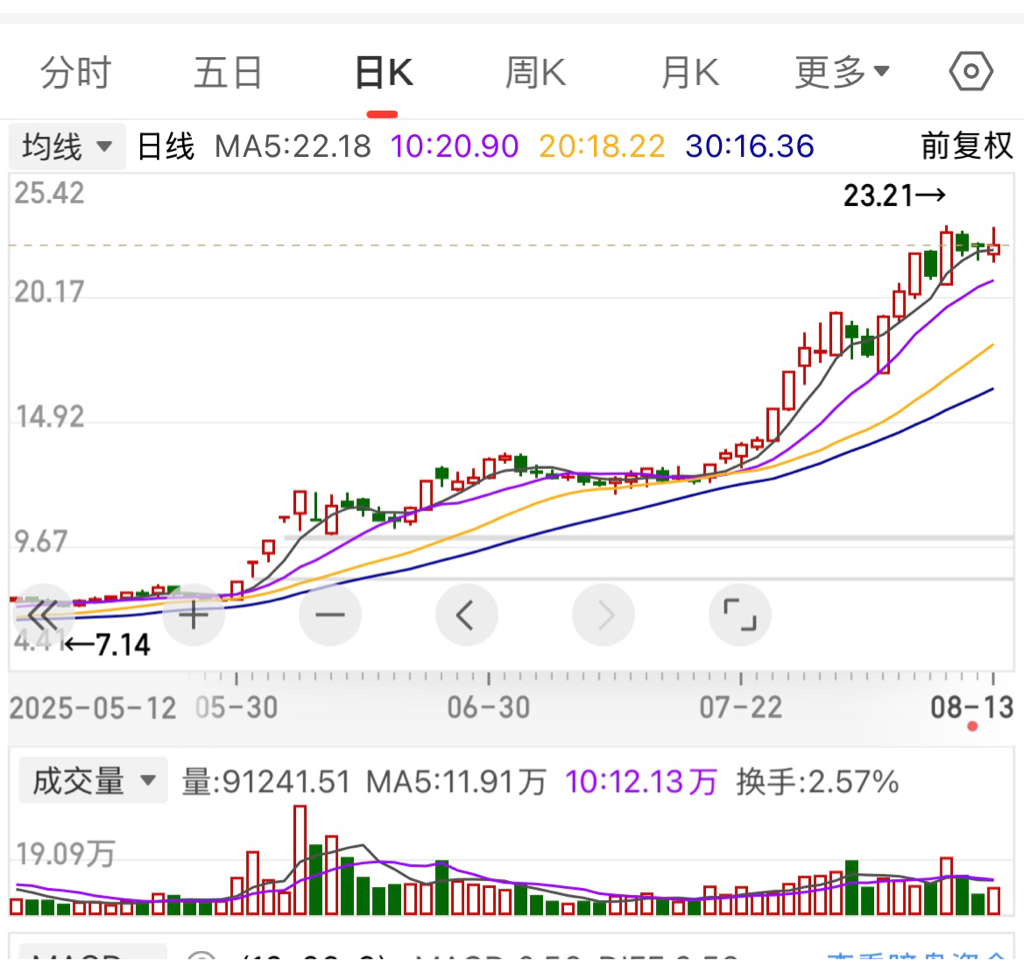Switch to 月K tab
Viewport: 1024px width, 960px height.
pos(690,72)
